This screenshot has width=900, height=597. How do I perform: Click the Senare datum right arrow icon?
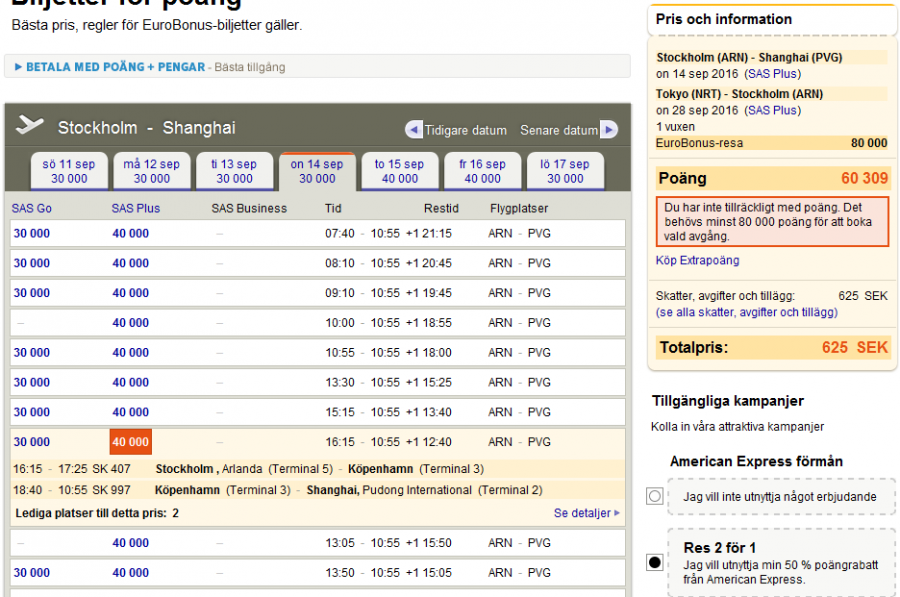pos(608,130)
